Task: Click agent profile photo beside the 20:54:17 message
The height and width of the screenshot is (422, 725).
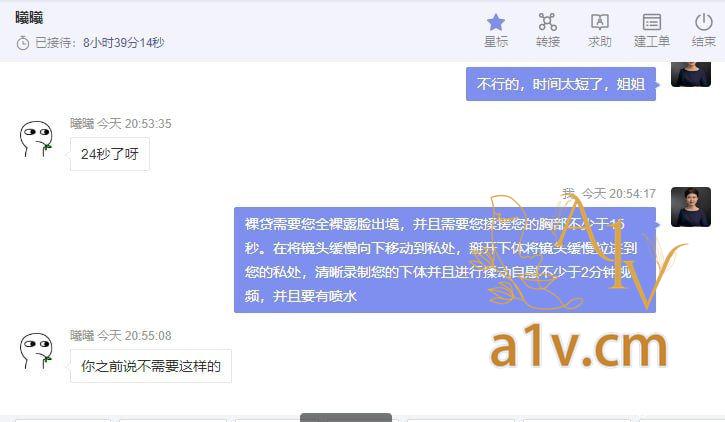Action: pos(691,207)
